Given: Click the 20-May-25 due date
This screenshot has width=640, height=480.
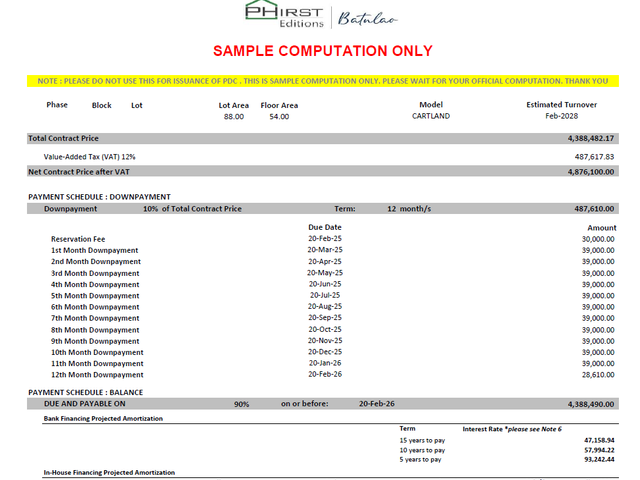Looking at the screenshot, I should [x=325, y=273].
